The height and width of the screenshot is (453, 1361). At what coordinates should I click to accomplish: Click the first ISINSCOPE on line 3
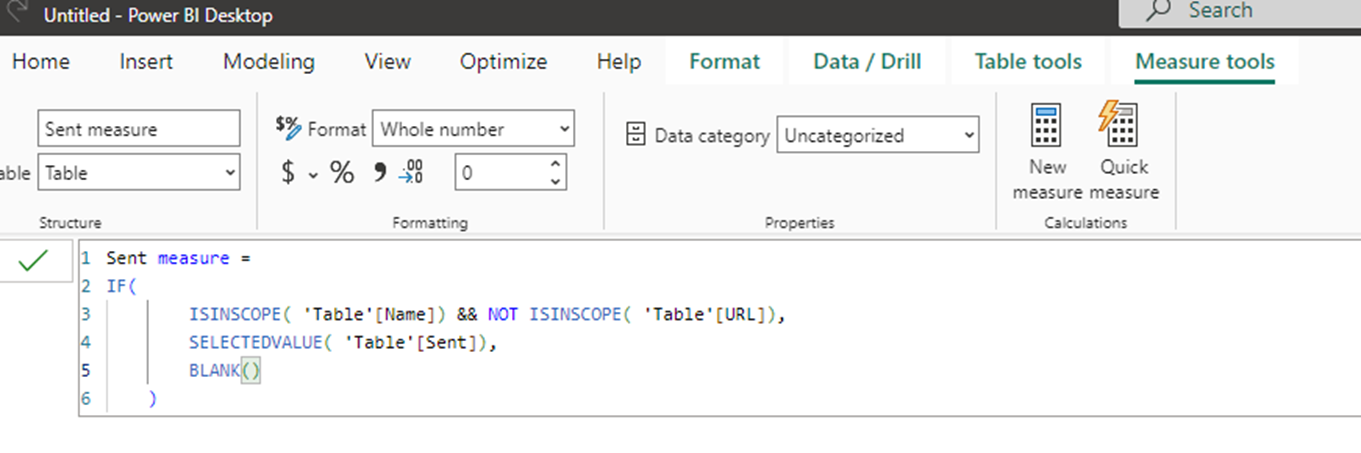coord(235,314)
